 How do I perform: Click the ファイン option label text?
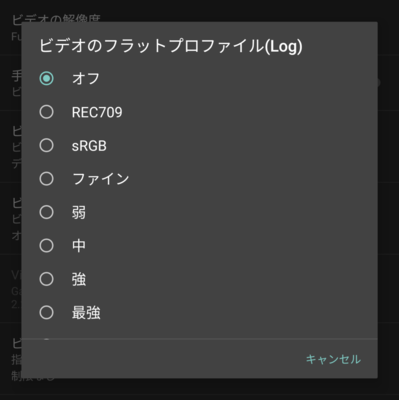pyautogui.click(x=101, y=179)
